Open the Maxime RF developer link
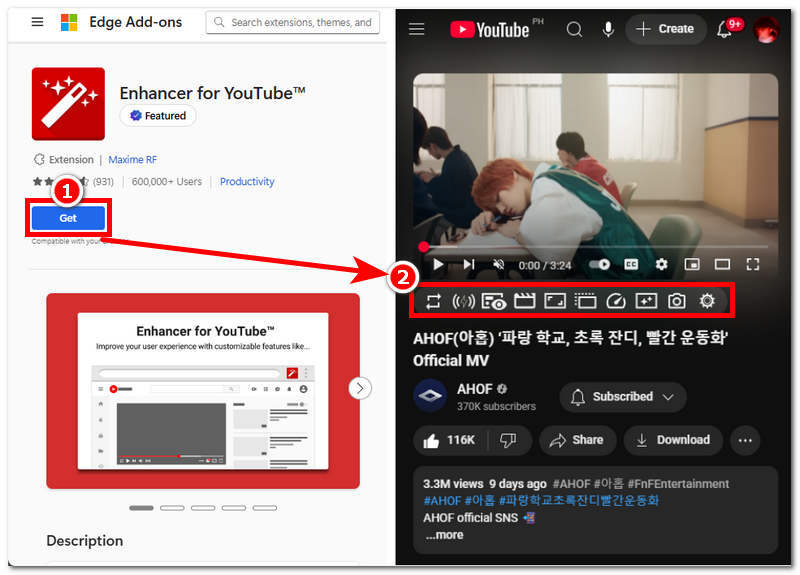800x575 pixels. point(133,160)
